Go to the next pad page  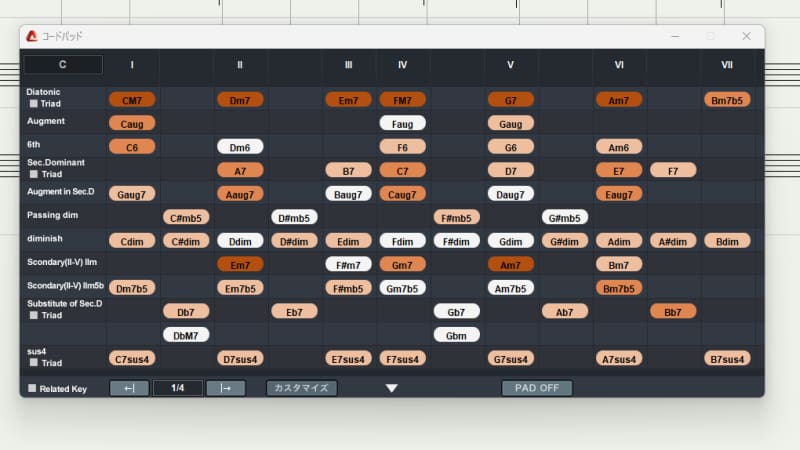pyautogui.click(x=226, y=388)
